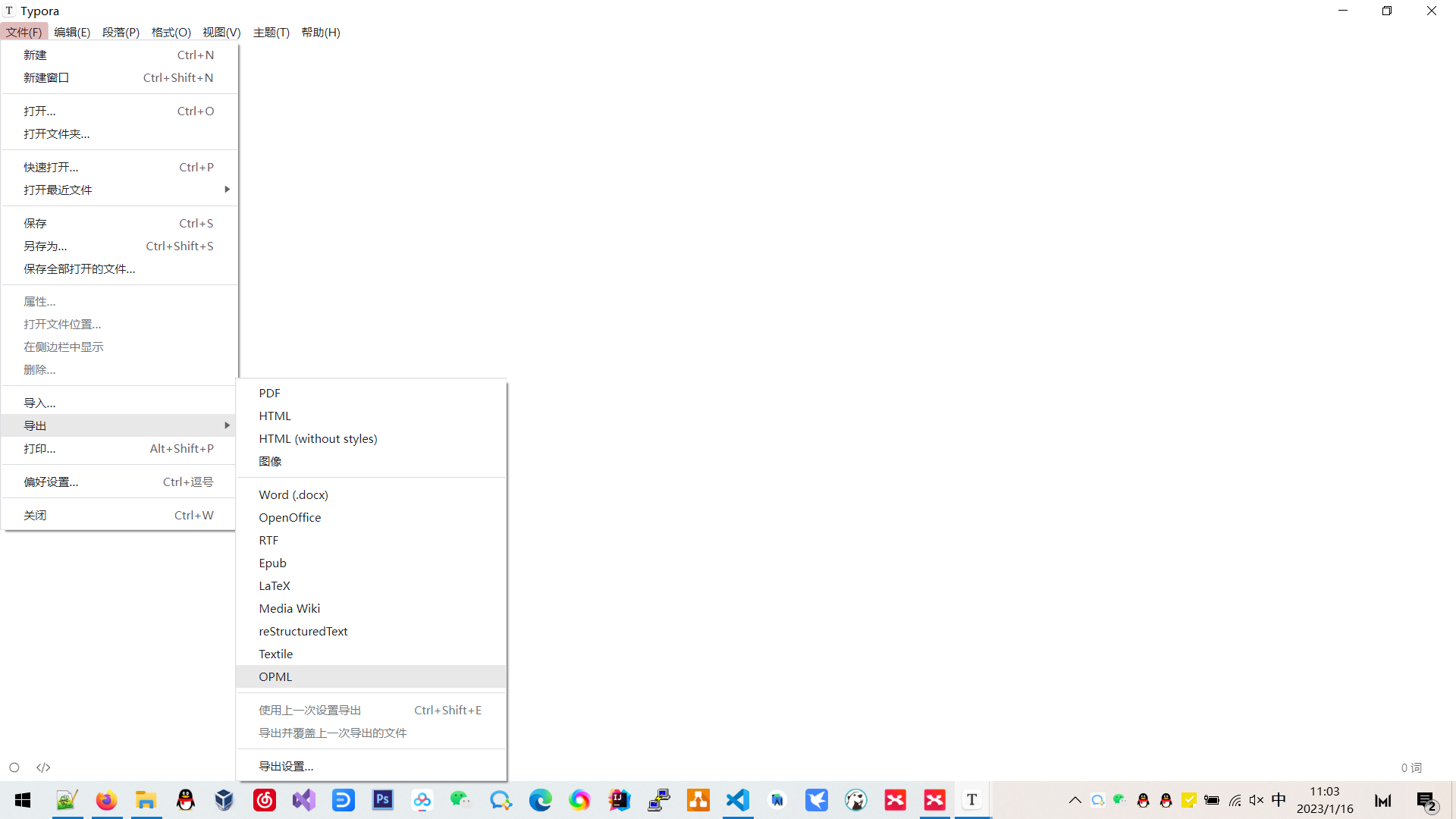Toggle the Chinese input method indicator
Screen dimensions: 1456x819
tap(1279, 800)
